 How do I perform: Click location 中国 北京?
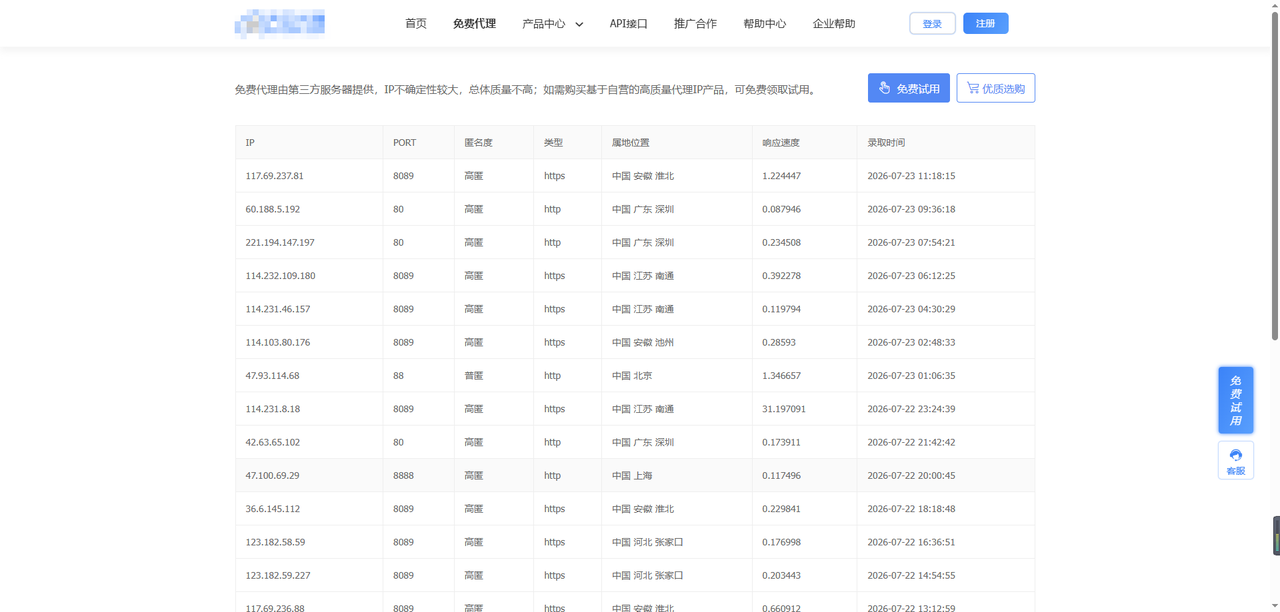(x=632, y=376)
